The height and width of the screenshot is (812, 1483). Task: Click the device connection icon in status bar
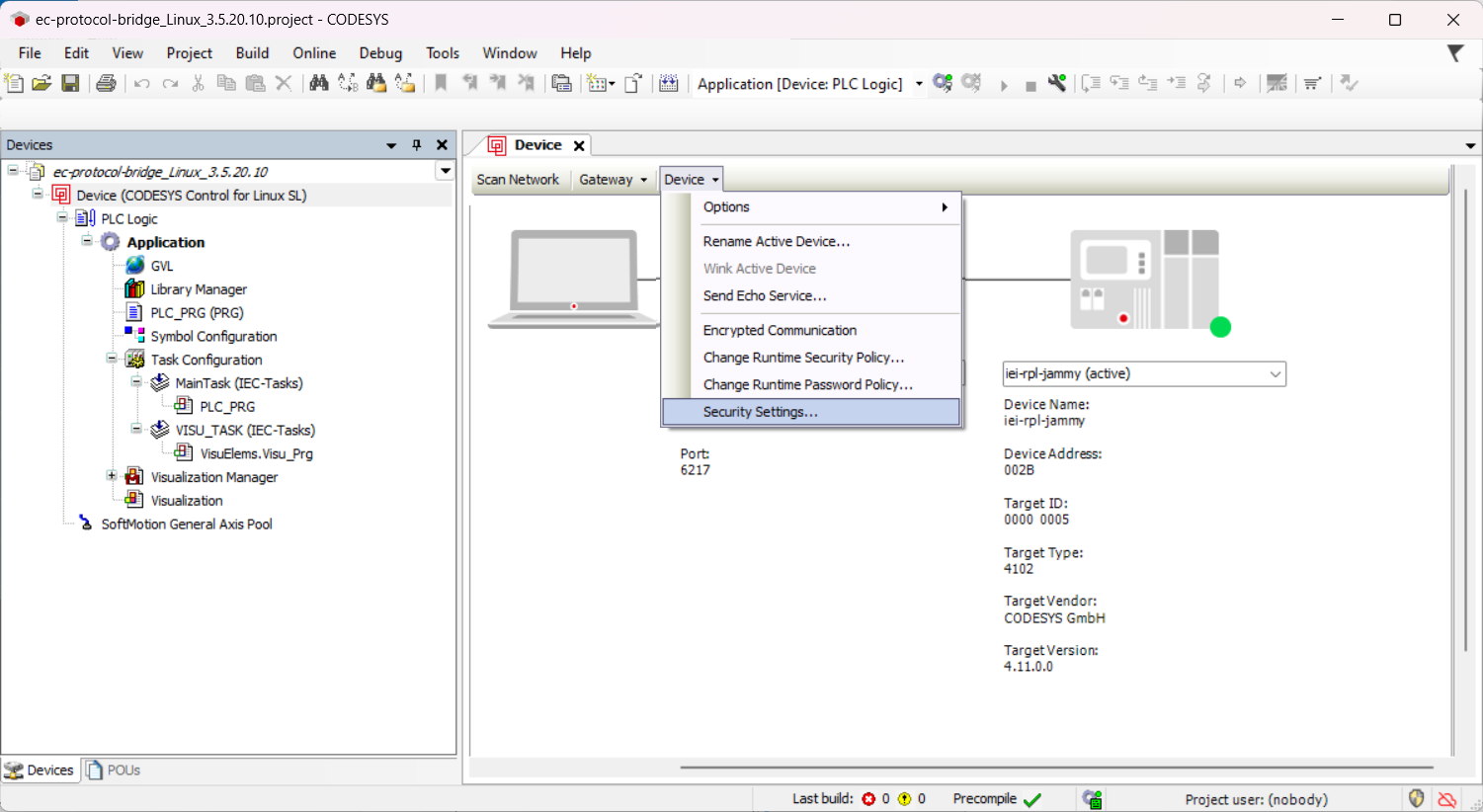(1093, 799)
